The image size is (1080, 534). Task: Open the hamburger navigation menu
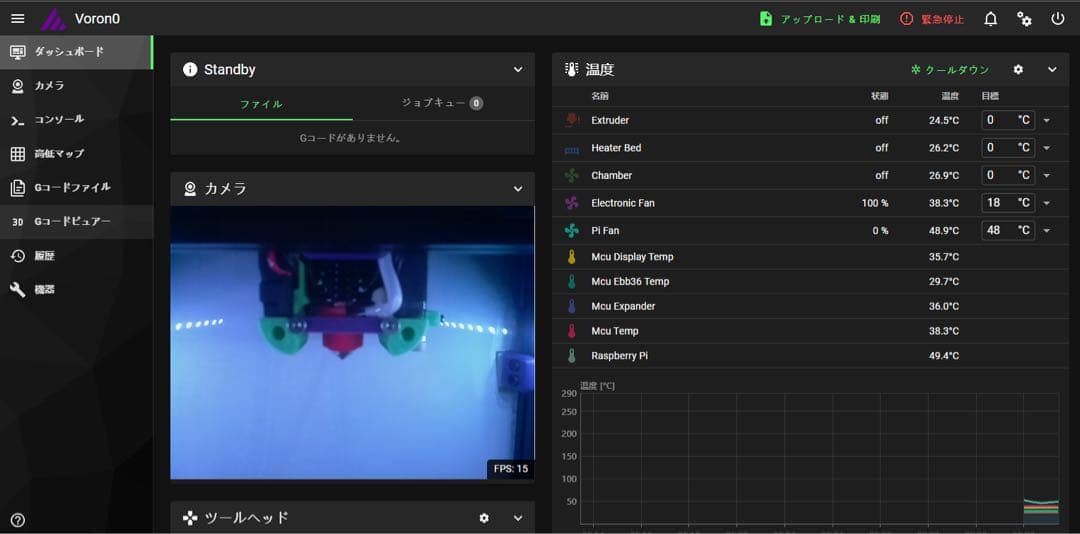[x=17, y=18]
